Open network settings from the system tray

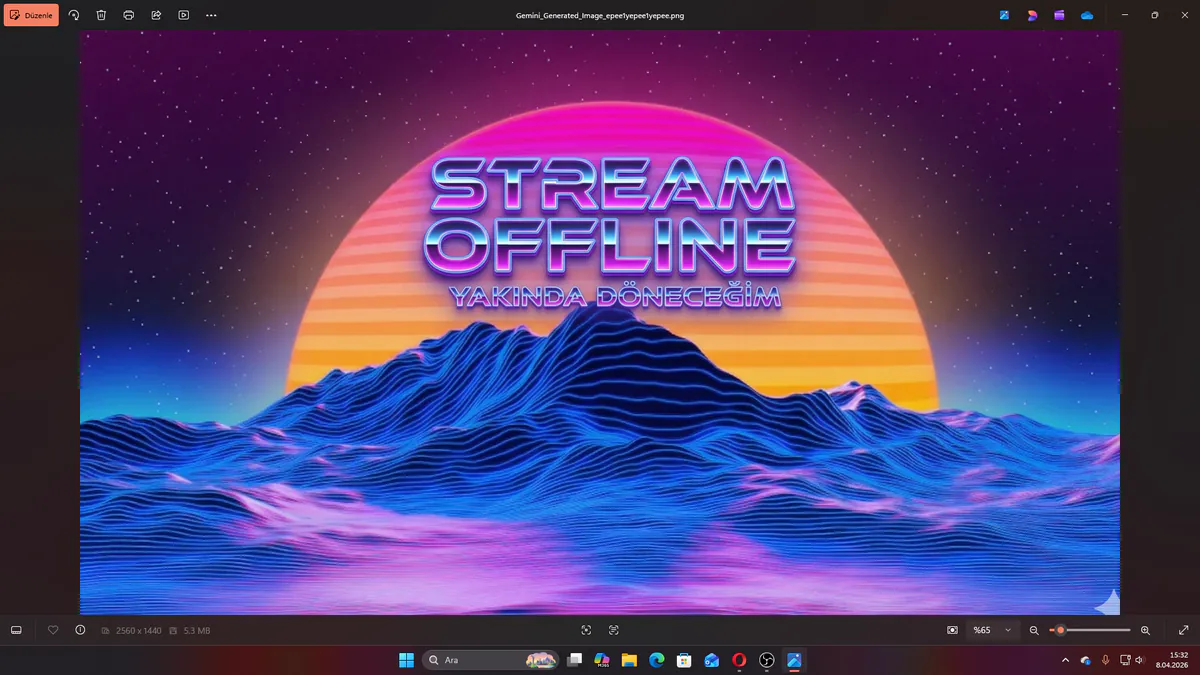[x=1125, y=660]
